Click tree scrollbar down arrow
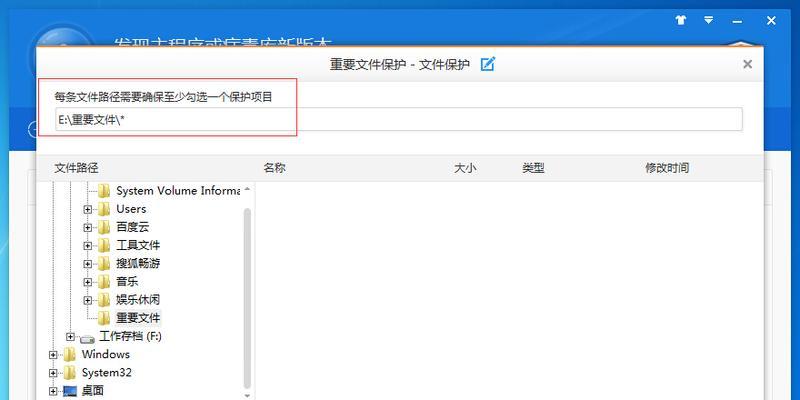This screenshot has width=800, height=400. (x=247, y=395)
